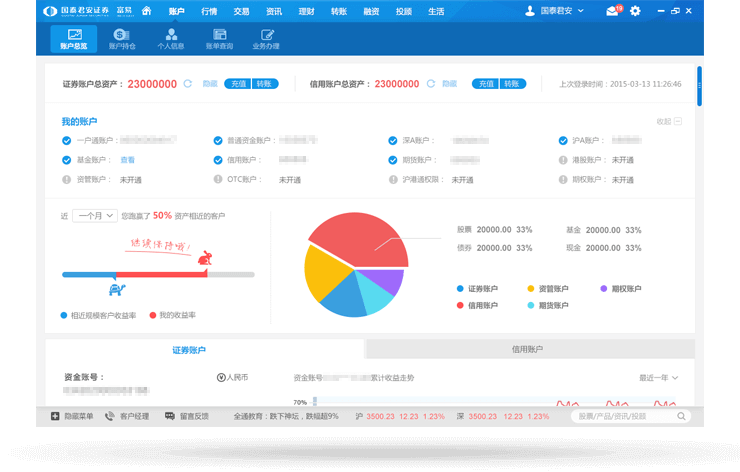Image resolution: width=740 pixels, height=472 pixels.
Task: Open the 理财 menu
Action: coord(306,11)
